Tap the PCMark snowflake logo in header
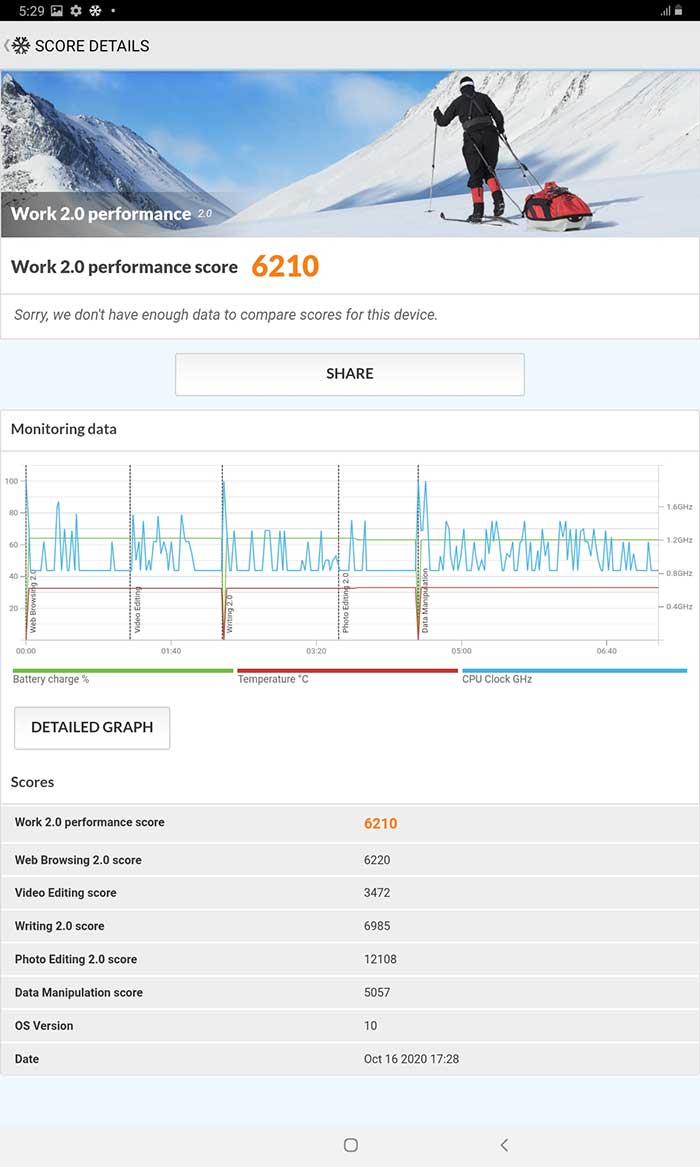Viewport: 700px width, 1167px height. (21, 46)
